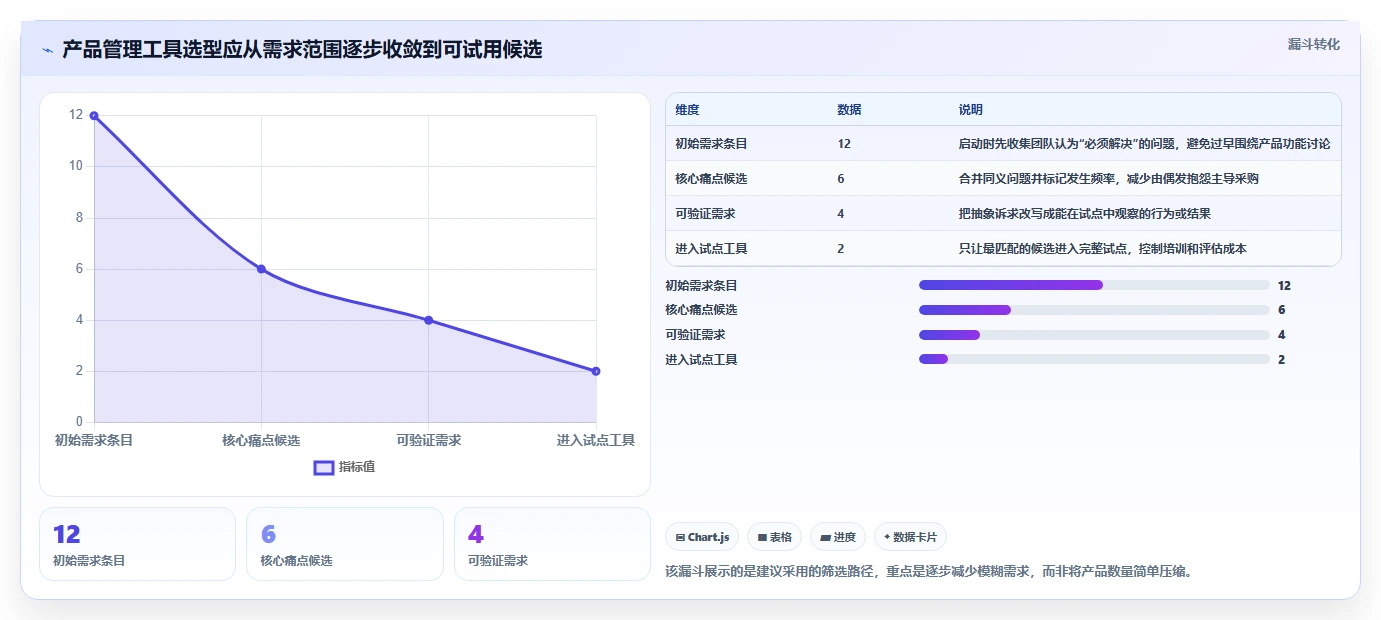The height and width of the screenshot is (620, 1381).
Task: Click x-axis label 可验证需求
Action: [428, 440]
